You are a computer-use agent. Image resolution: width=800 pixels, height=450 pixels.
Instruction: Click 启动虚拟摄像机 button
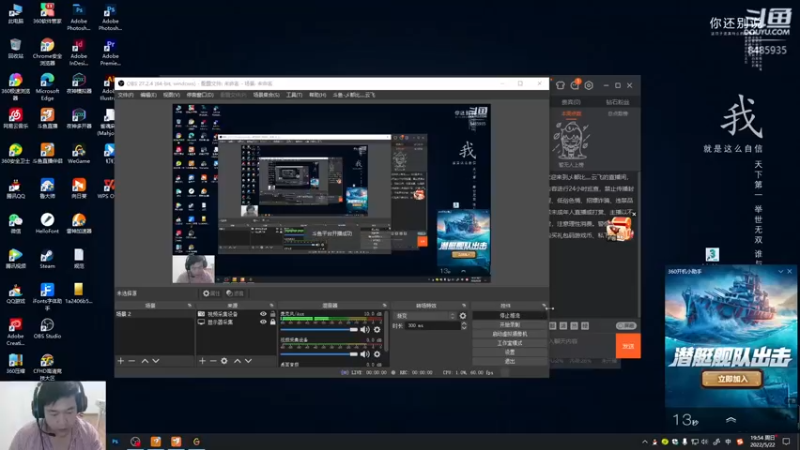click(510, 334)
